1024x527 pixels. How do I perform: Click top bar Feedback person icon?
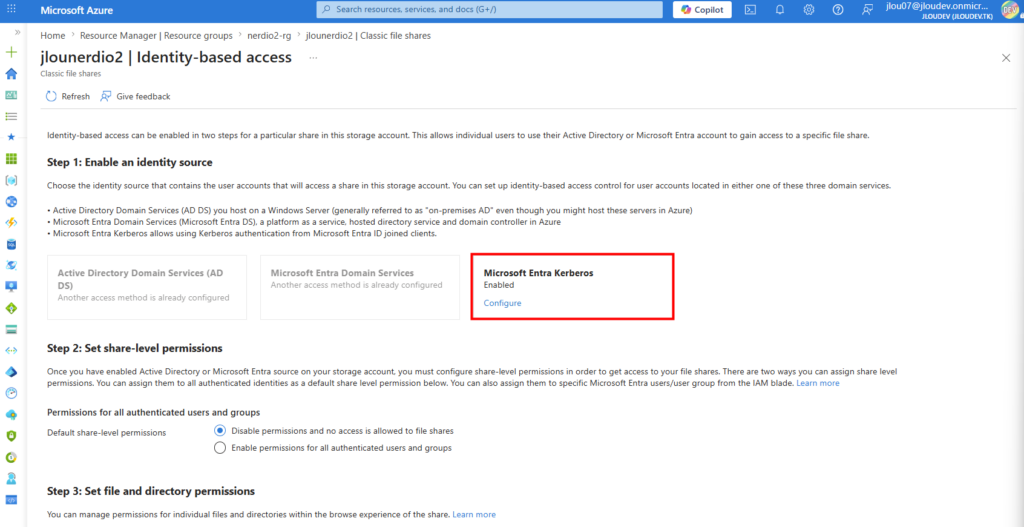867,10
